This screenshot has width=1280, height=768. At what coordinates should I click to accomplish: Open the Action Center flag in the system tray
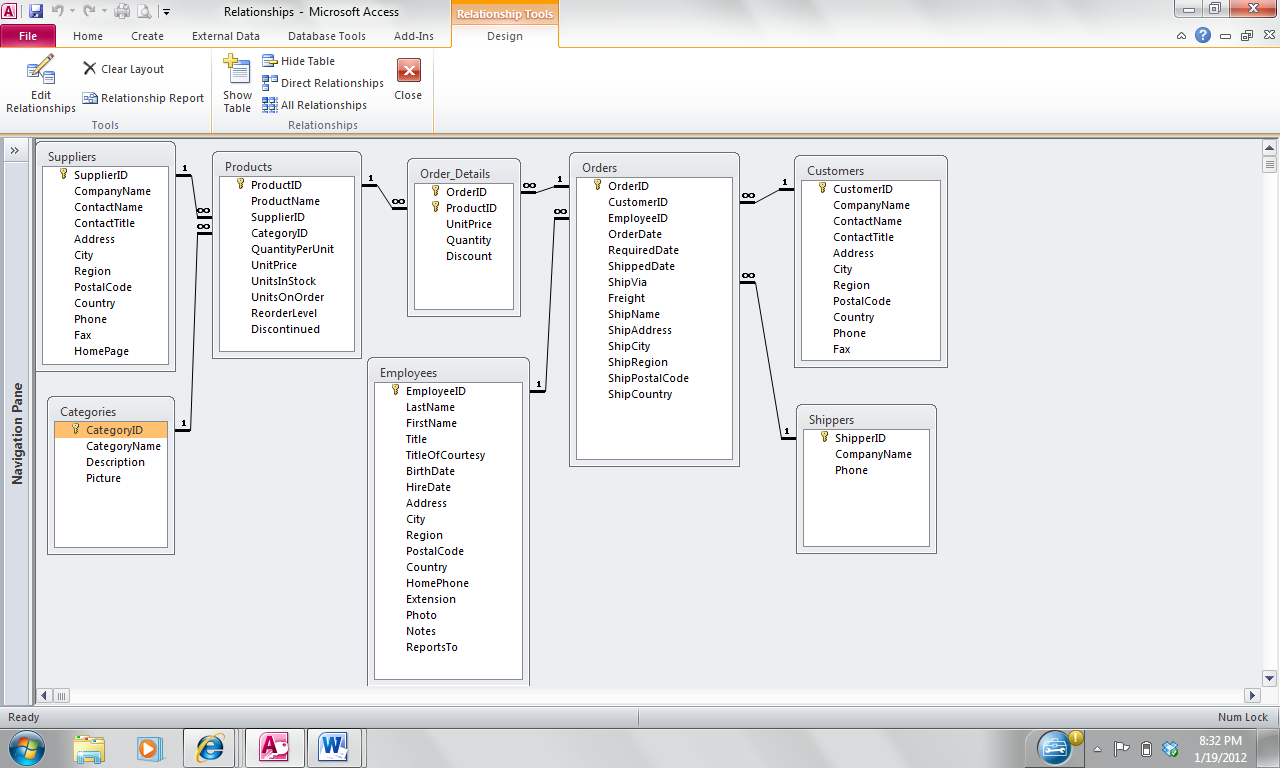click(x=1122, y=748)
